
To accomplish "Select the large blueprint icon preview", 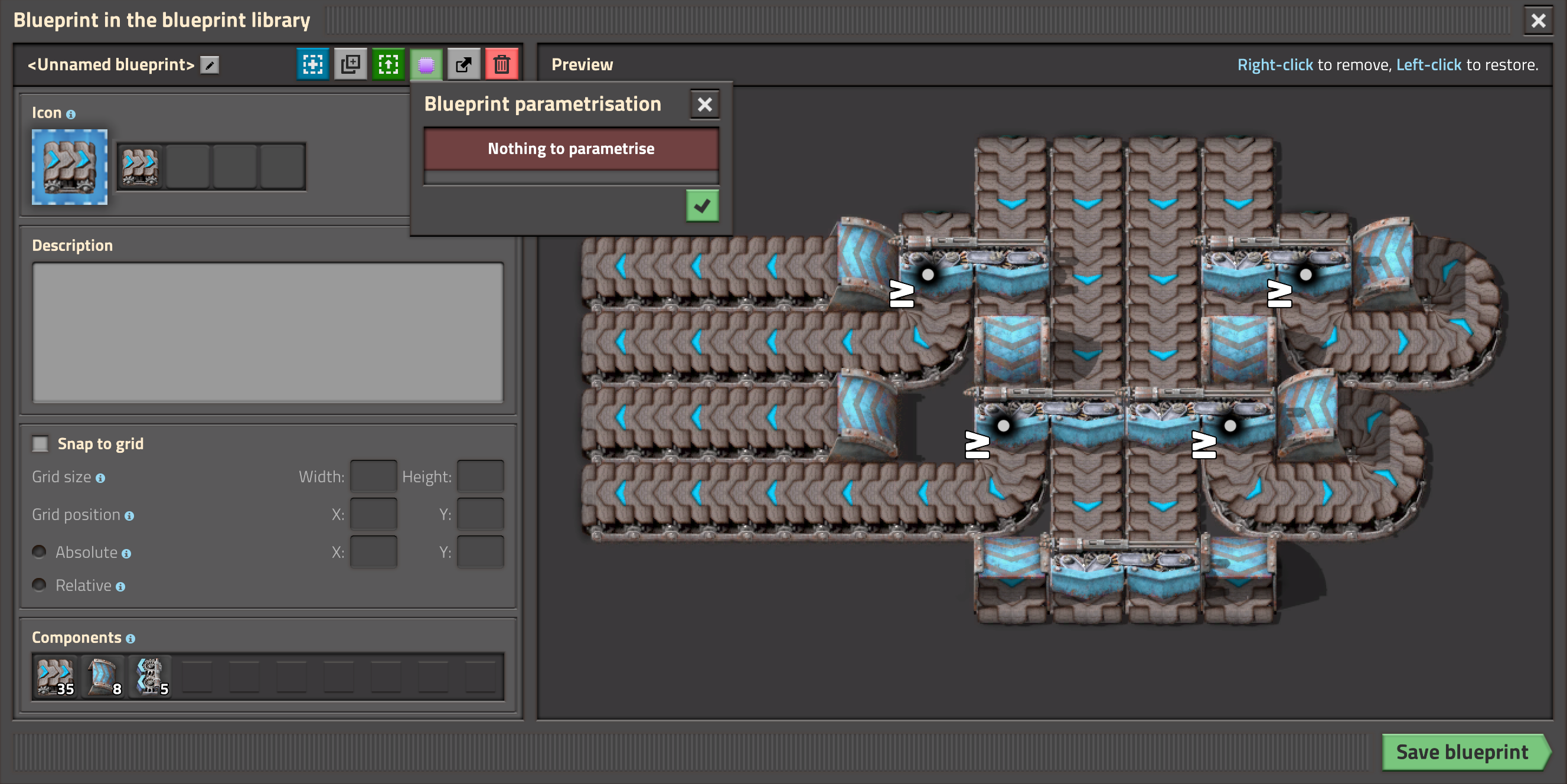I will pyautogui.click(x=69, y=166).
